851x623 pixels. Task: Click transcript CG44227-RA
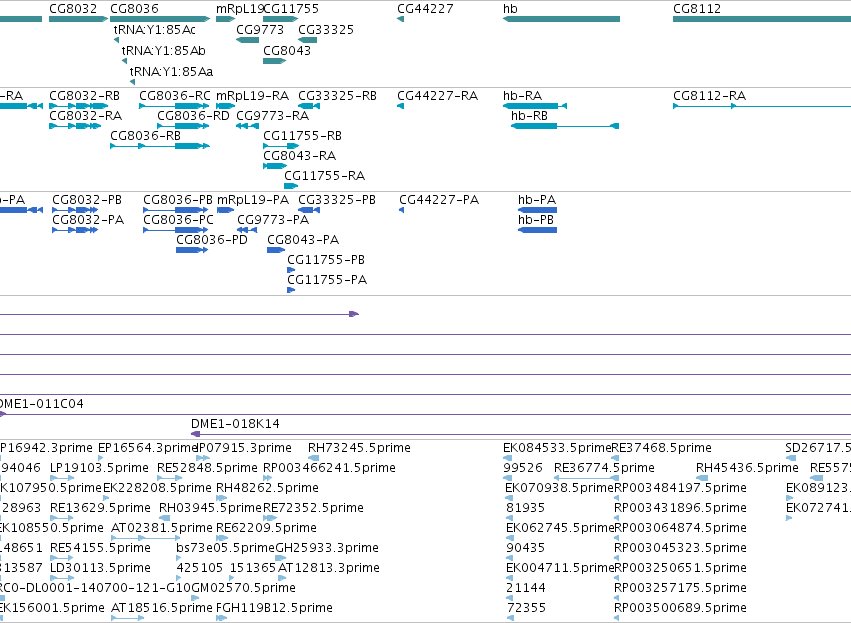click(x=401, y=106)
